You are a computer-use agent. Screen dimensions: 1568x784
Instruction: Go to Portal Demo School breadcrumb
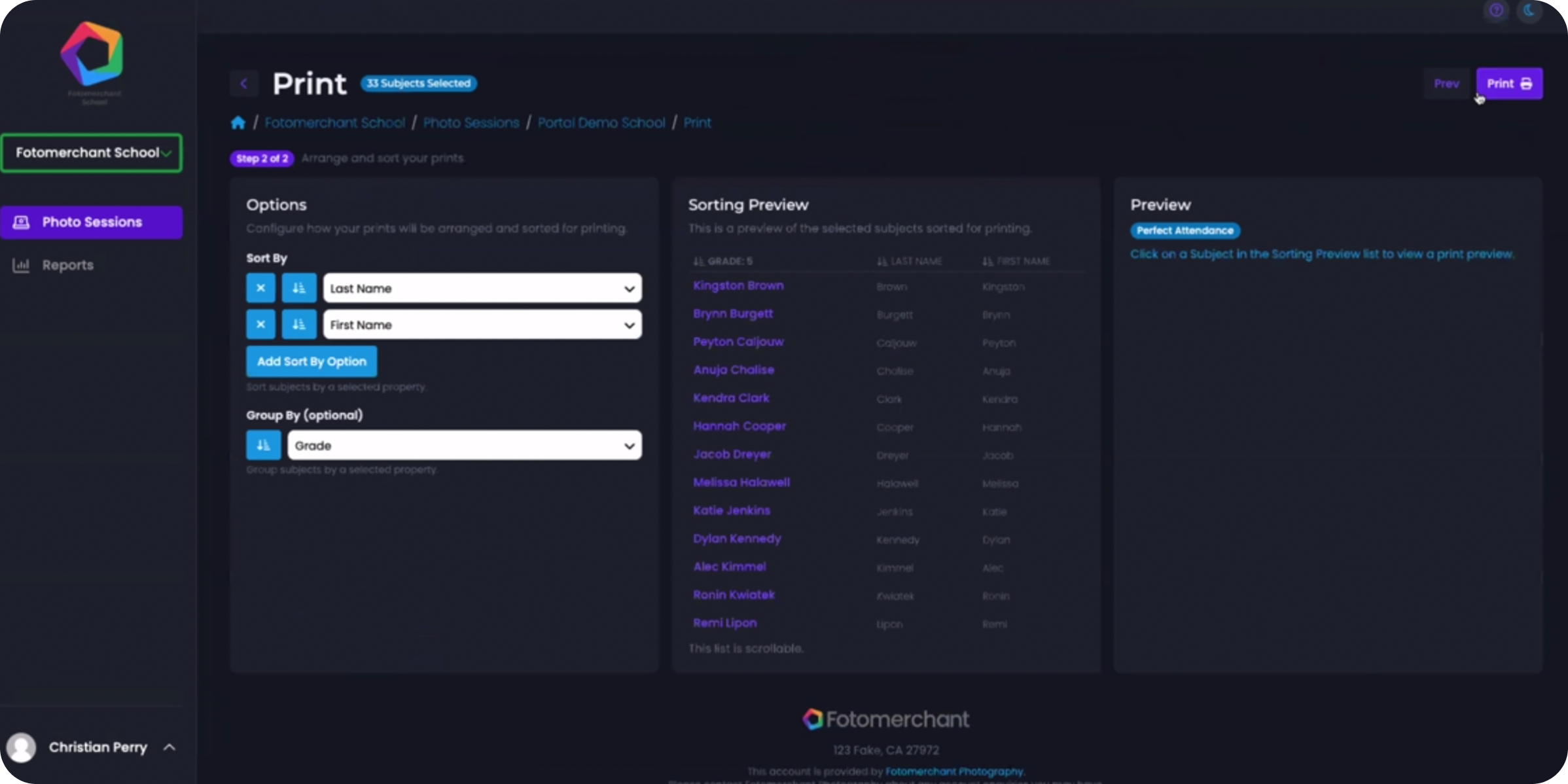click(x=601, y=123)
